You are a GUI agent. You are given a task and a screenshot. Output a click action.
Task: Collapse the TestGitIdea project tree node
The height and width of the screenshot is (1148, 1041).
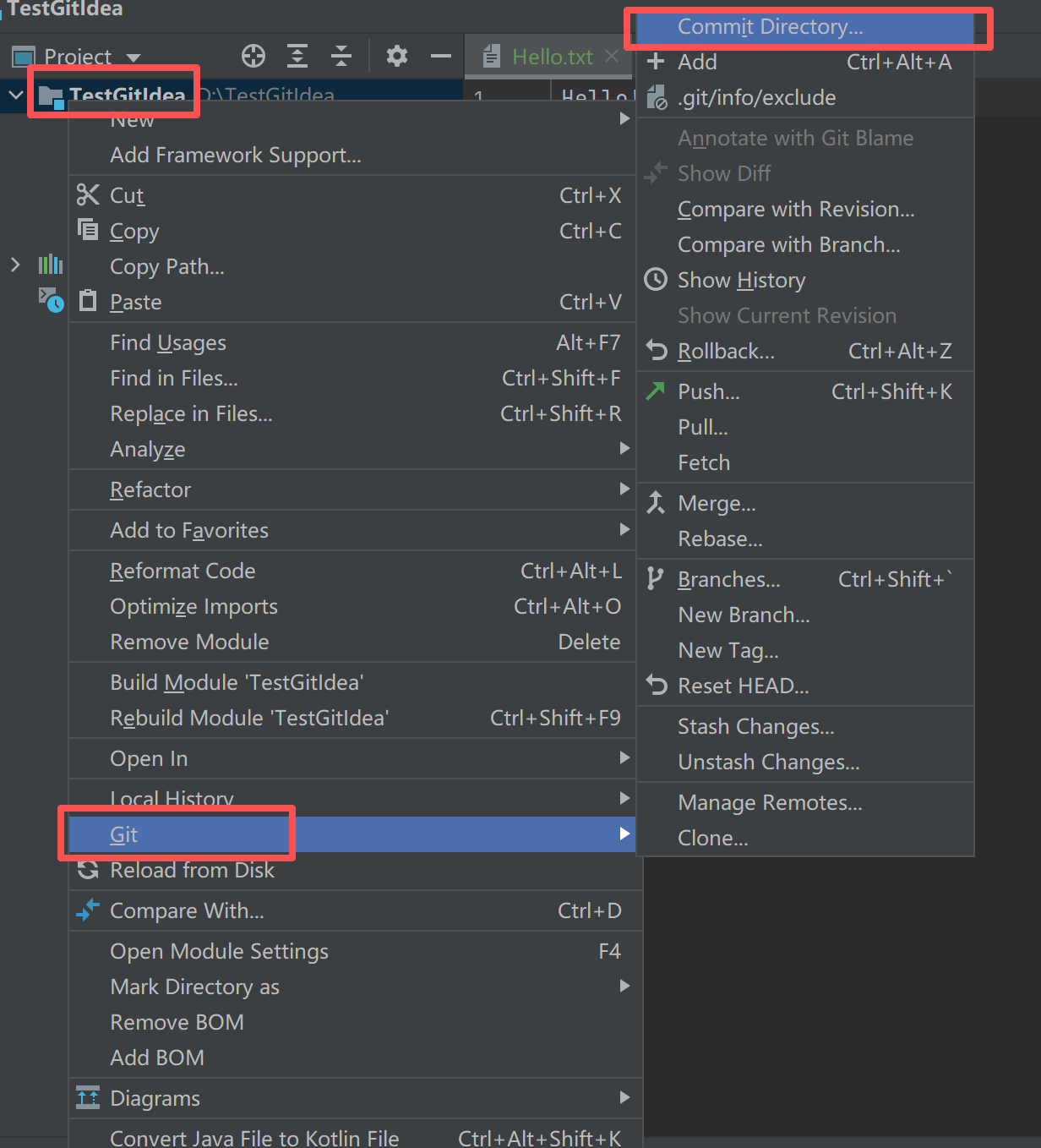pyautogui.click(x=15, y=95)
